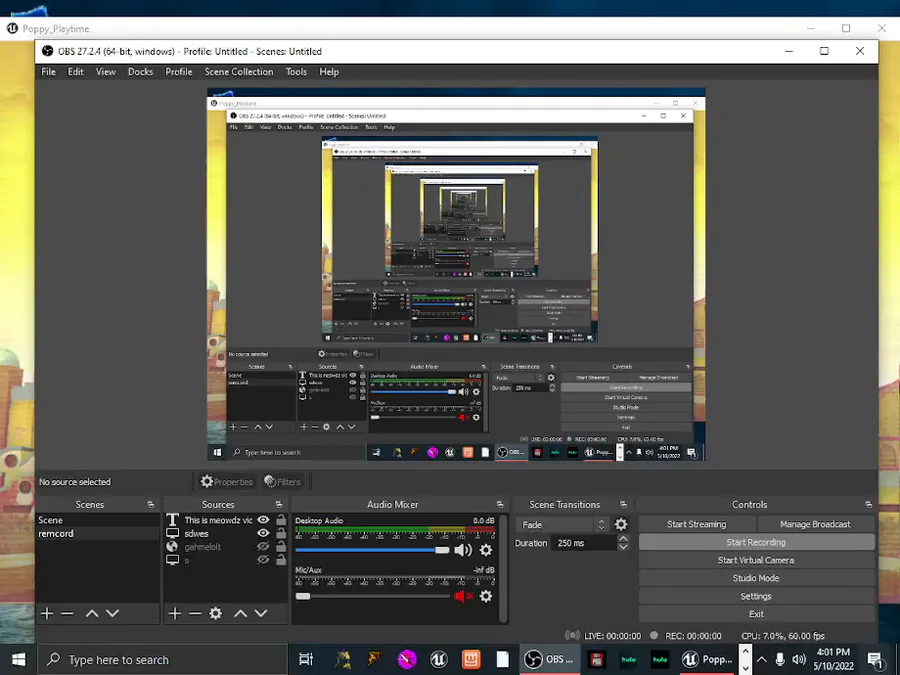The height and width of the screenshot is (675, 900).
Task: Lock the gahmeloit source
Action: point(281,546)
